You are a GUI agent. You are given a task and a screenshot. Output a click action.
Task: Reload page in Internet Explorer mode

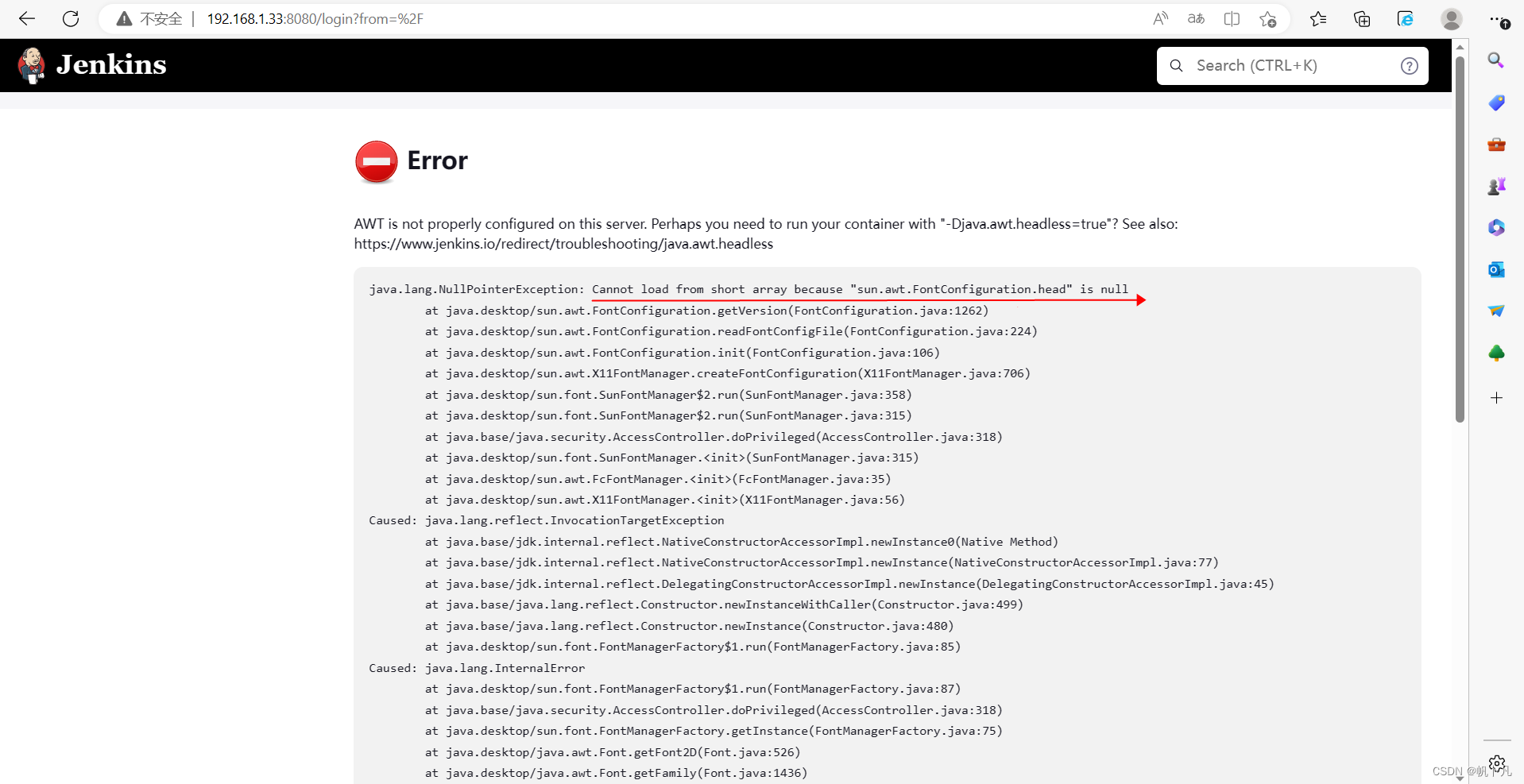point(1406,18)
